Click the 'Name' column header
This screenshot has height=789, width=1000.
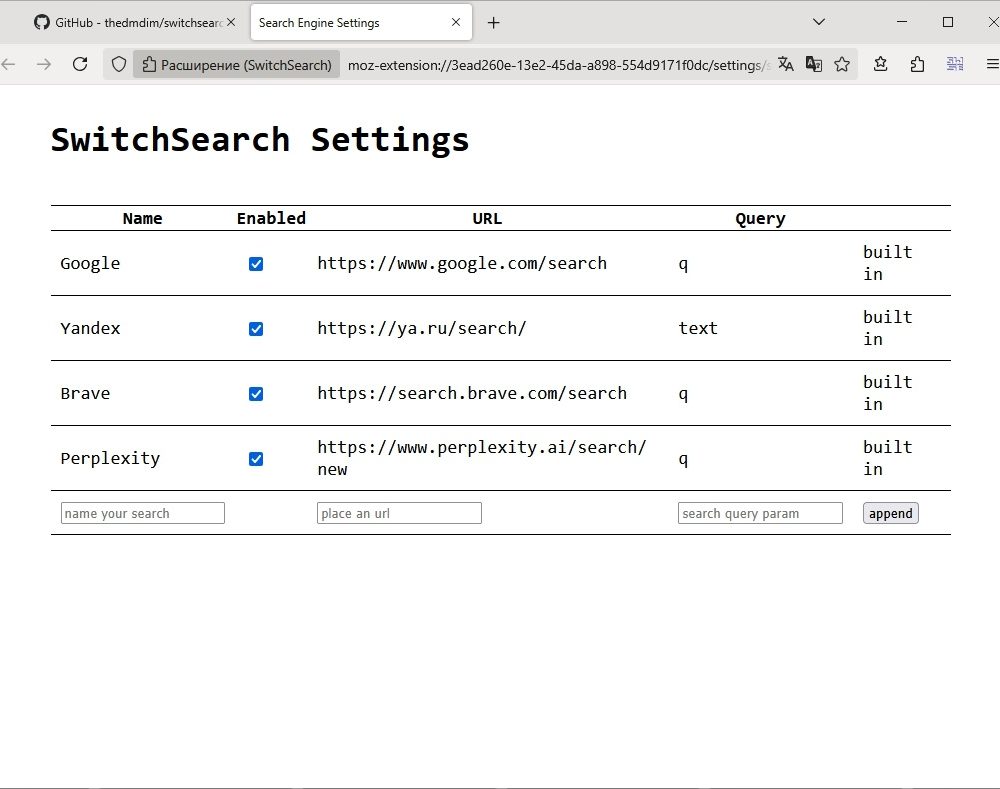click(x=142, y=219)
